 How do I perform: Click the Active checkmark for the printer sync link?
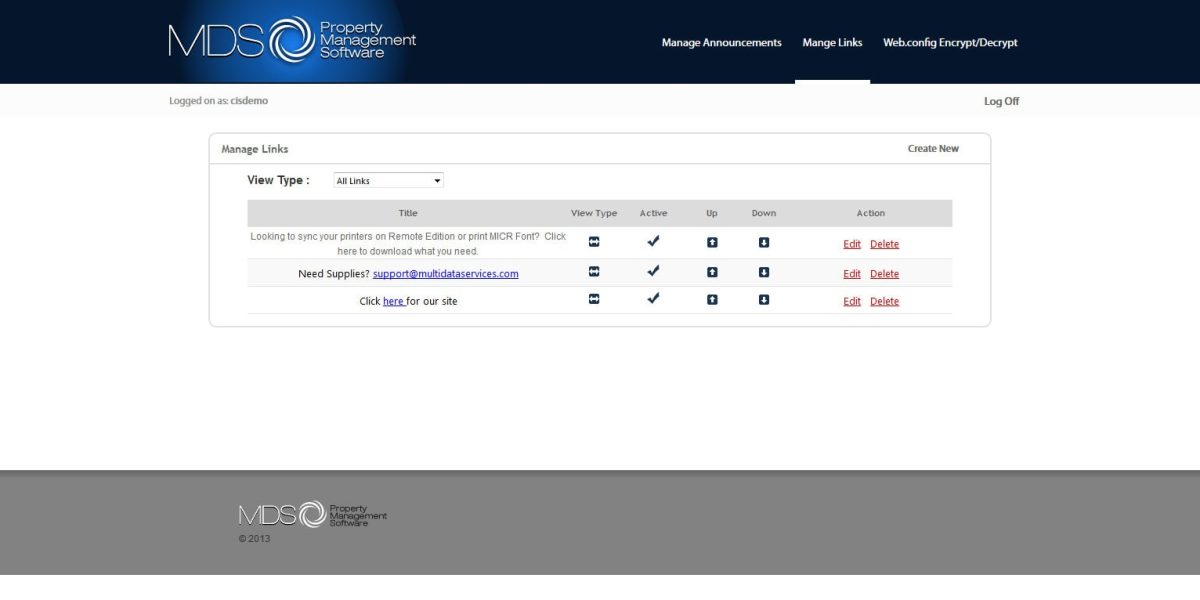point(654,241)
